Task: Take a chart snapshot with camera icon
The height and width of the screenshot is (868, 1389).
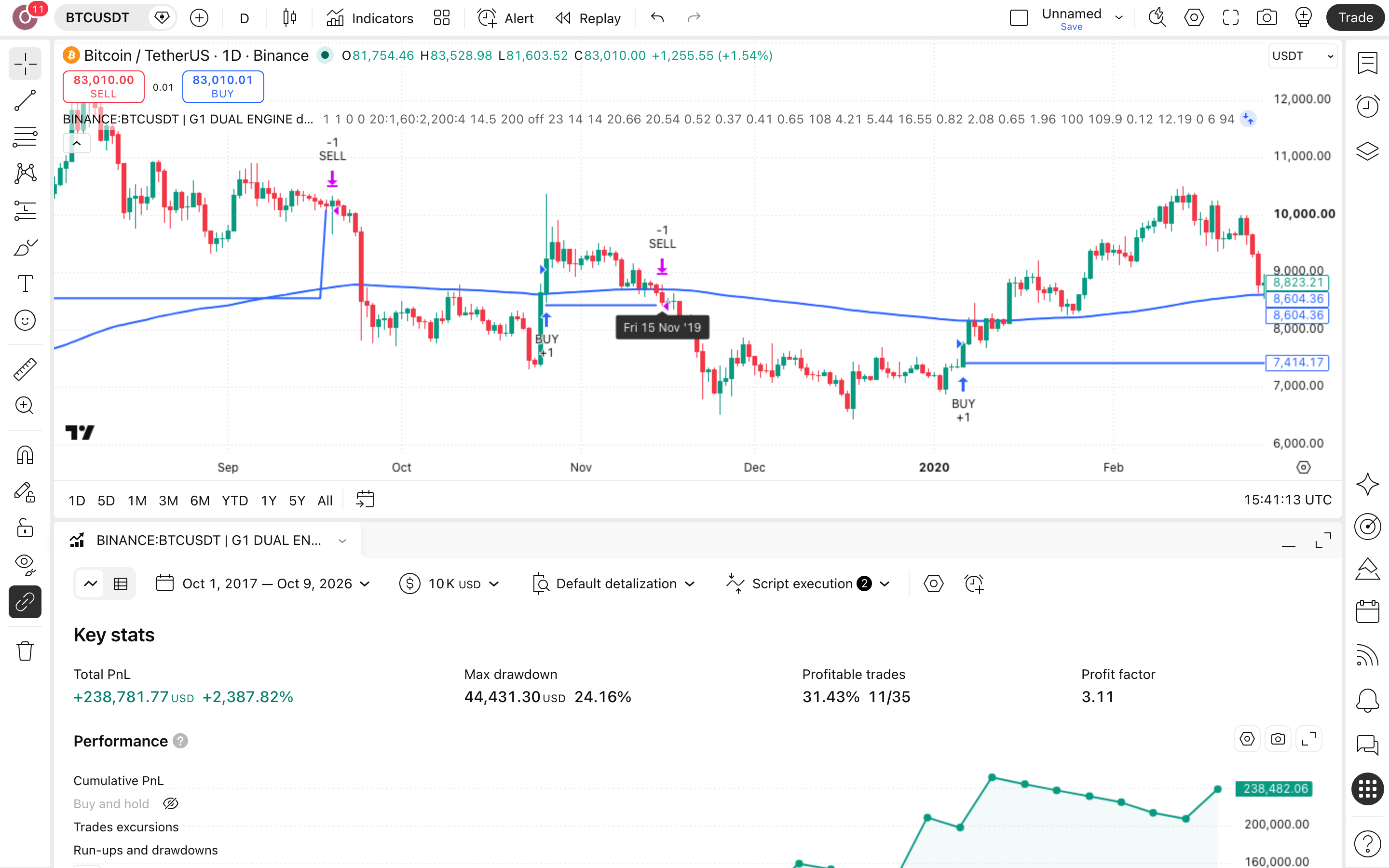Action: (1266, 18)
